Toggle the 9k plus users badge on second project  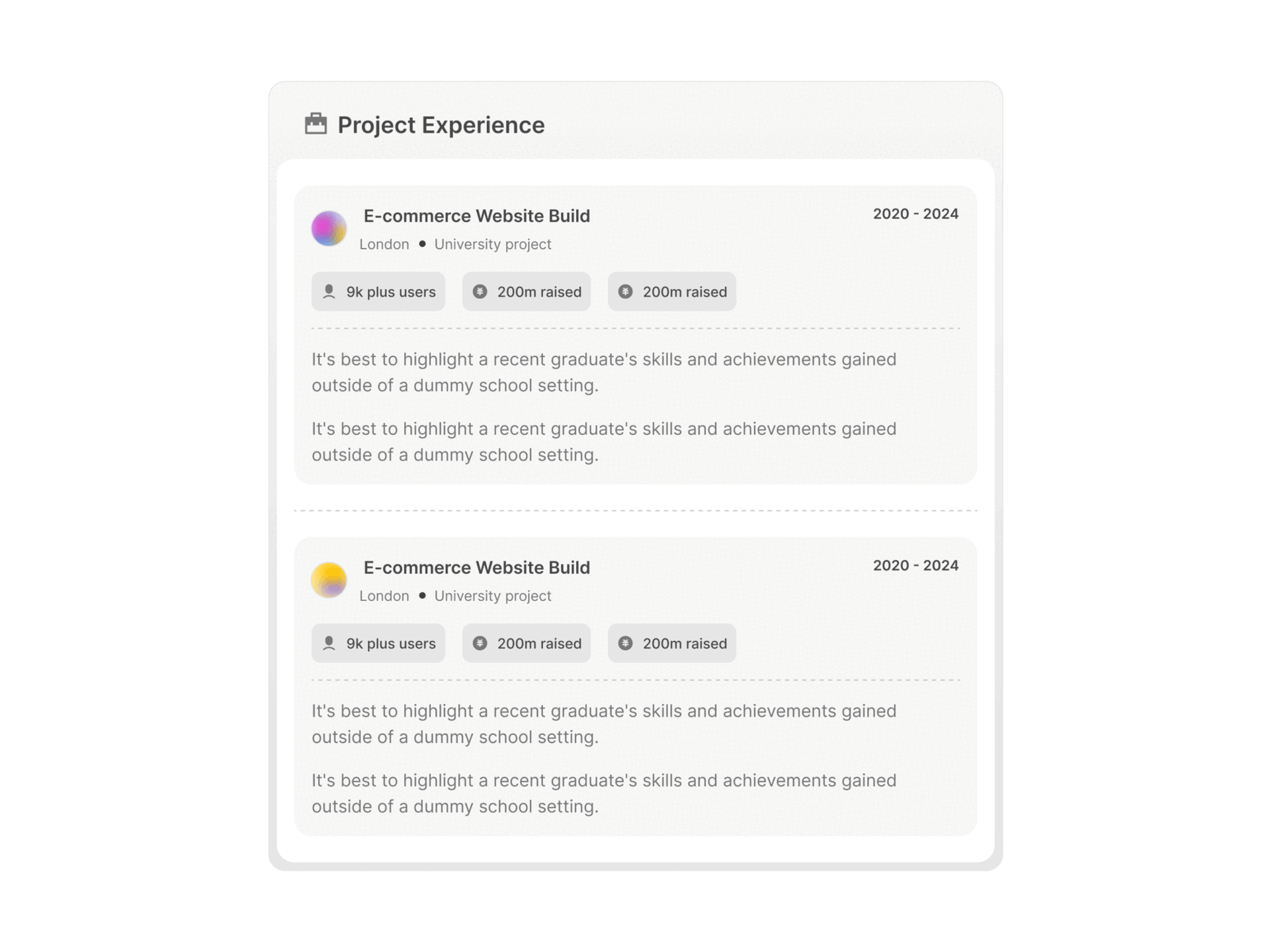[378, 643]
